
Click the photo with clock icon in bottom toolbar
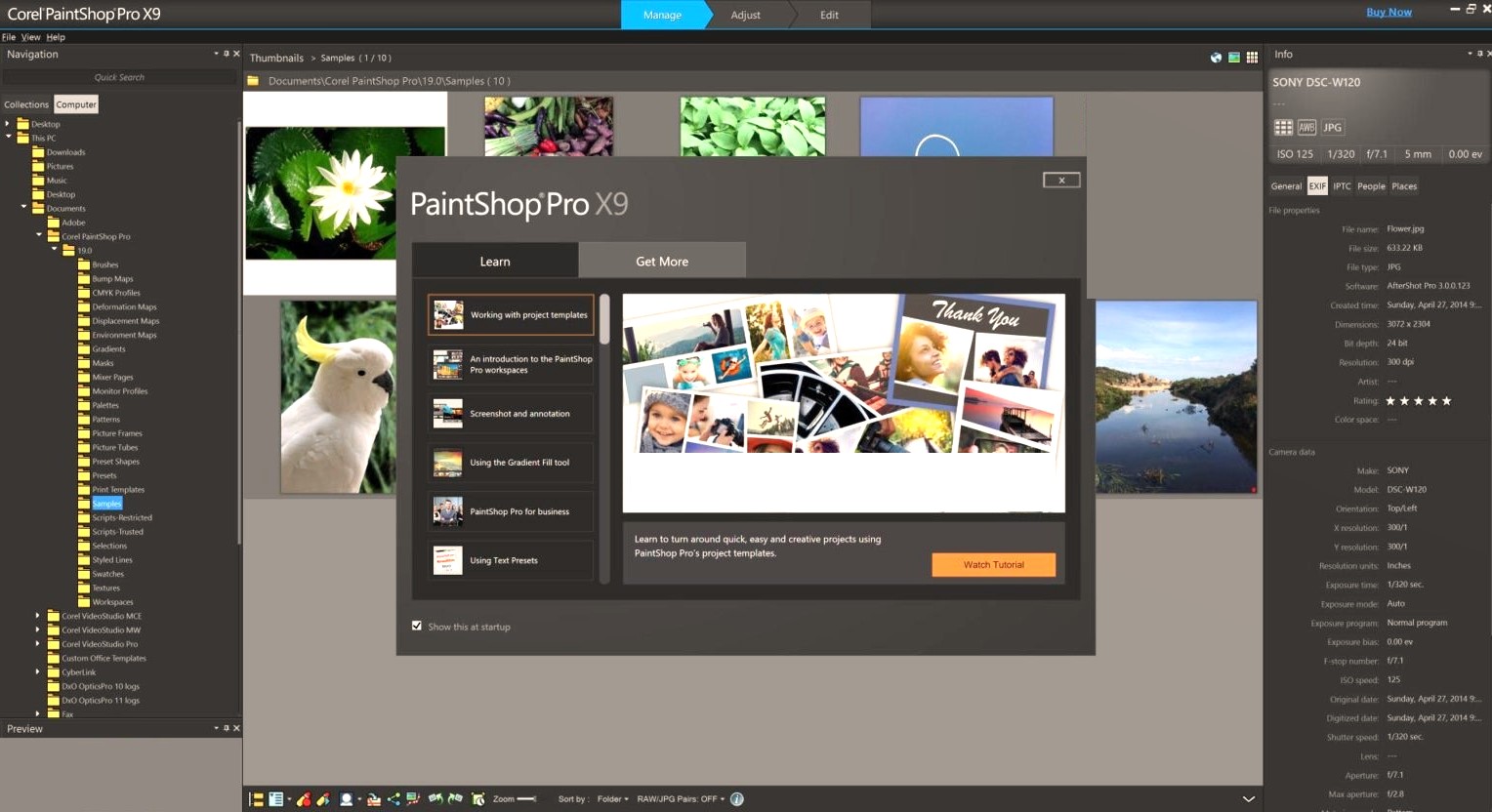478,799
